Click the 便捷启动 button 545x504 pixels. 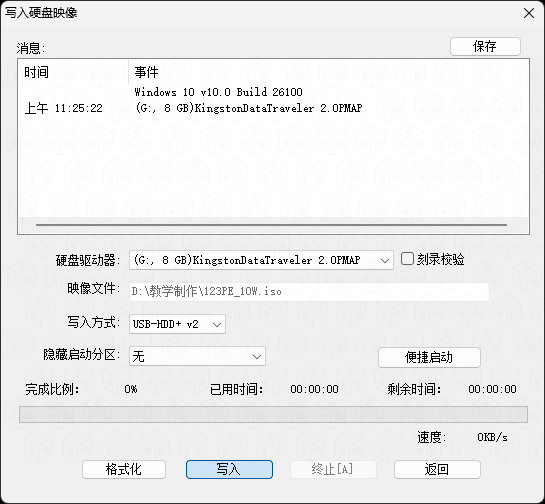click(429, 357)
